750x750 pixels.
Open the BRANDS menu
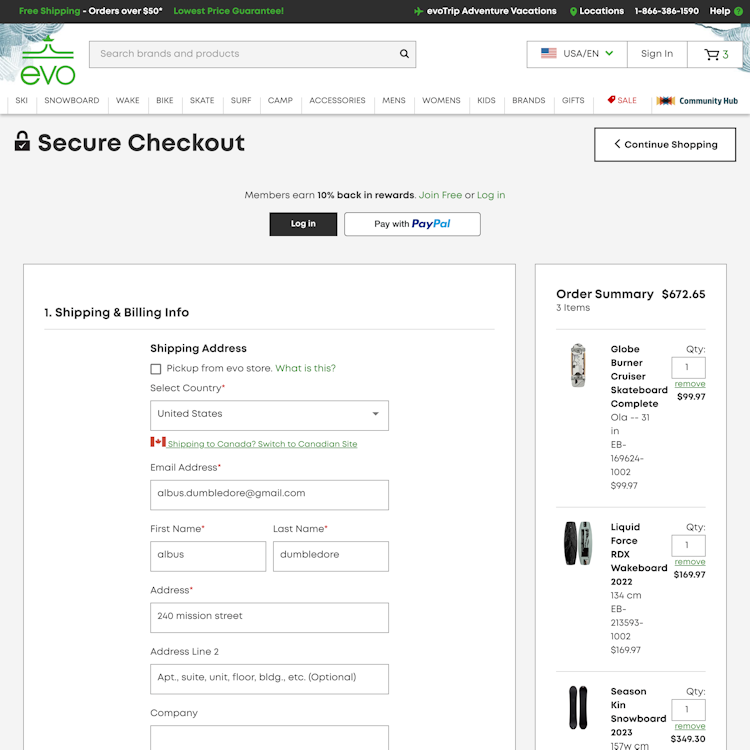point(529,100)
